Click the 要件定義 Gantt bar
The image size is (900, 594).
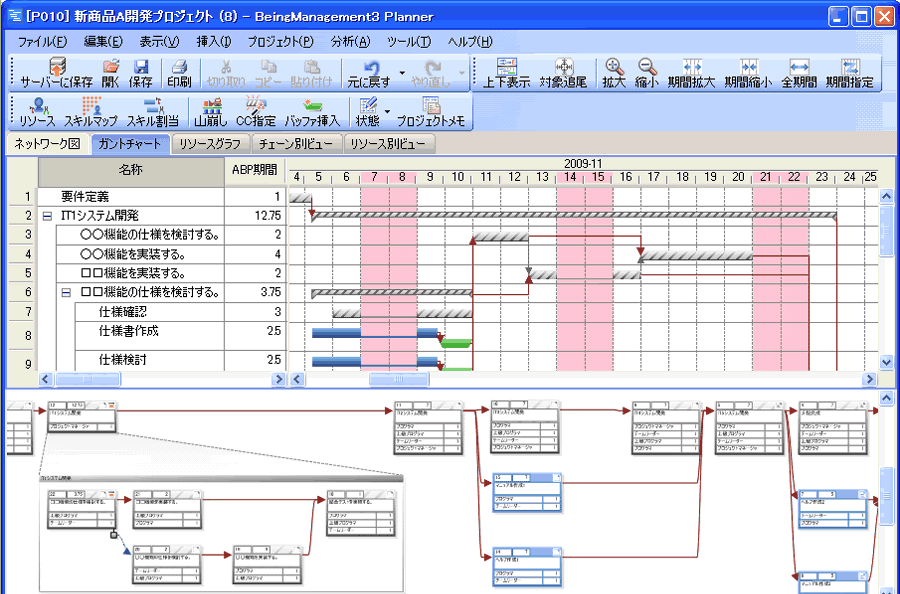click(300, 199)
